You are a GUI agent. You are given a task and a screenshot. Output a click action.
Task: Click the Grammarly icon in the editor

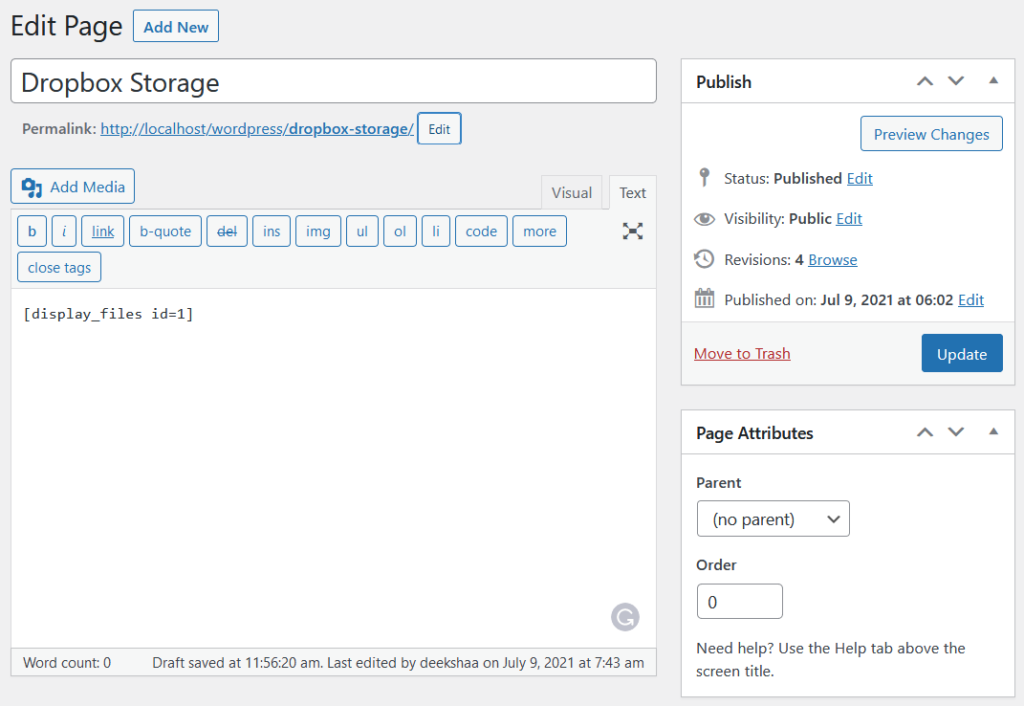625,617
